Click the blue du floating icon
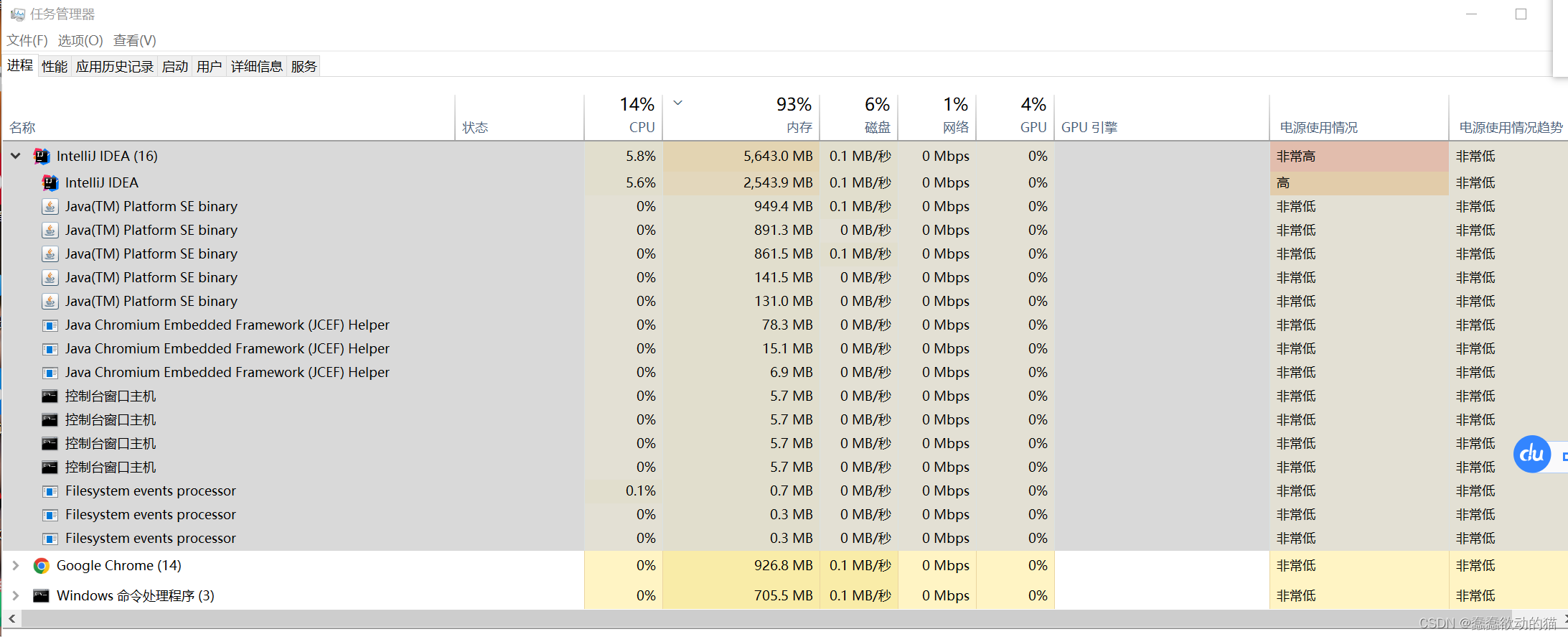 pos(1532,454)
